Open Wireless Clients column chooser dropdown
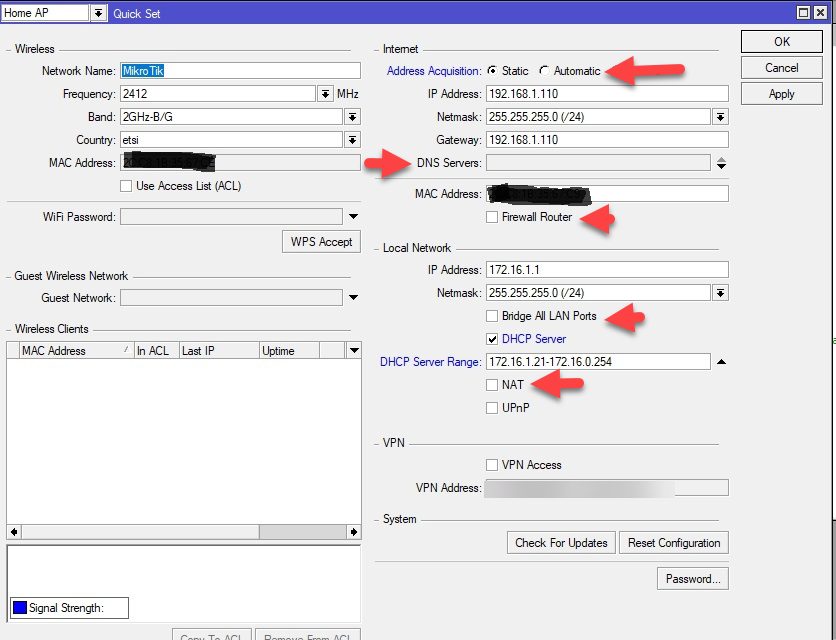Image resolution: width=836 pixels, height=640 pixels. coord(353,350)
